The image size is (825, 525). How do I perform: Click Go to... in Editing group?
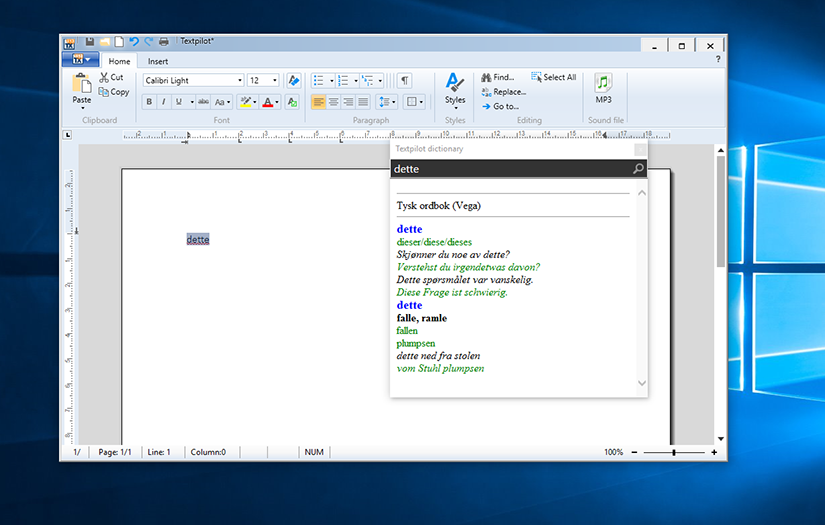coord(500,106)
